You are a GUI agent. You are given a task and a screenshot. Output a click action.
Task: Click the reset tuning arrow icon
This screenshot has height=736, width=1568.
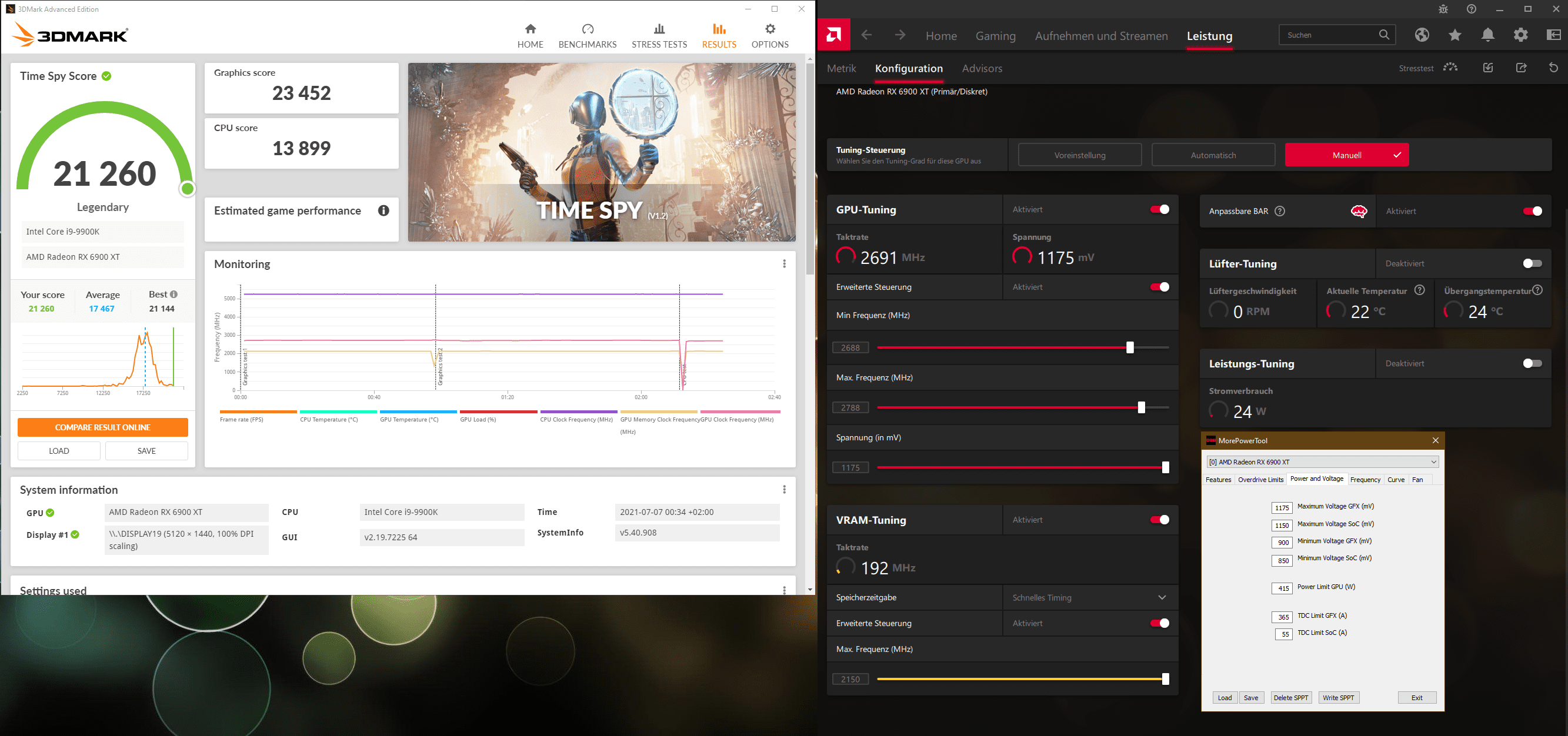1553,68
